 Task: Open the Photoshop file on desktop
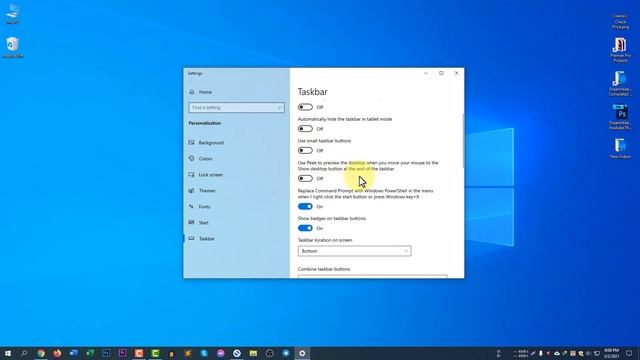tap(620, 117)
